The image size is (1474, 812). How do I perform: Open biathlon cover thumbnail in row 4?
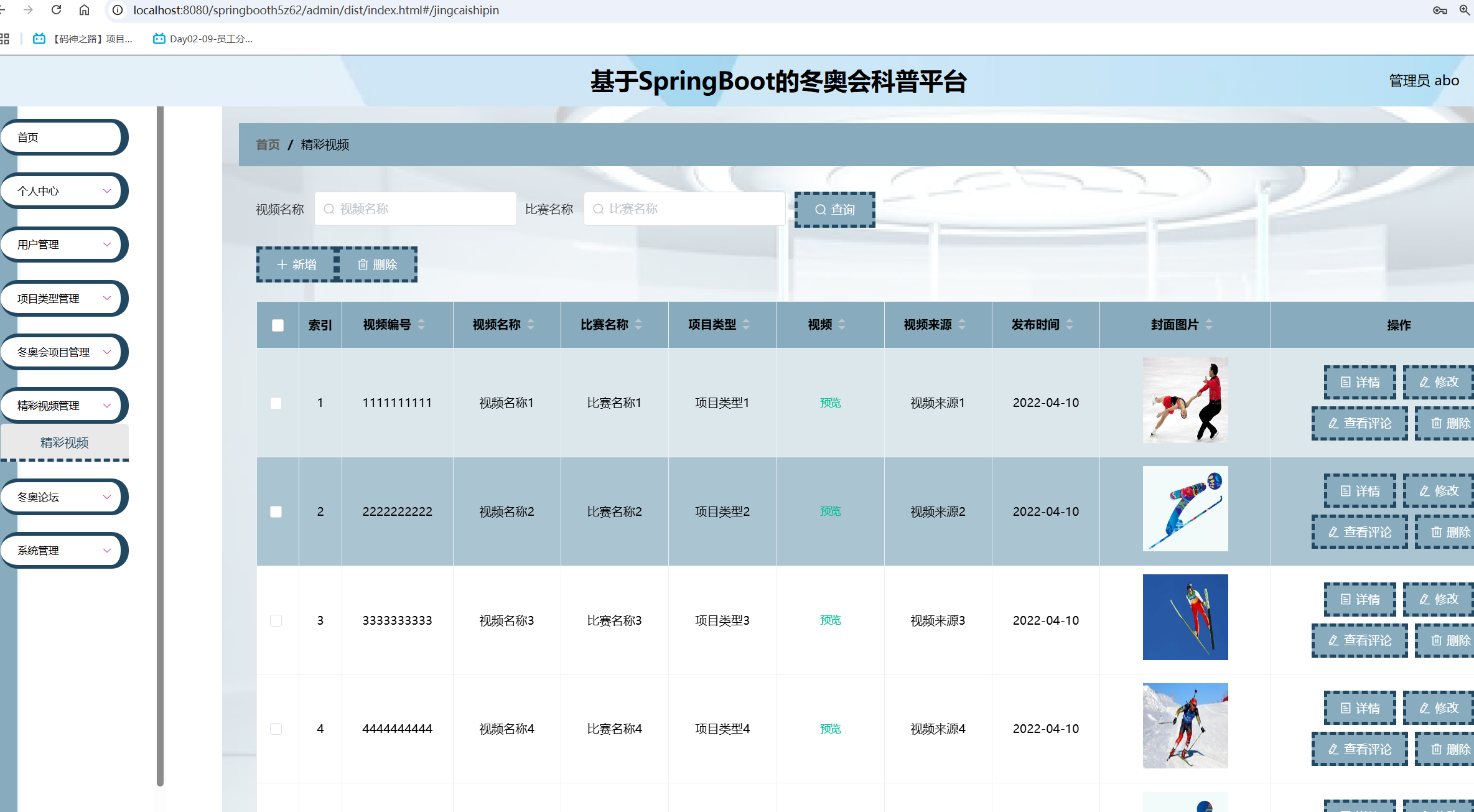click(x=1185, y=726)
